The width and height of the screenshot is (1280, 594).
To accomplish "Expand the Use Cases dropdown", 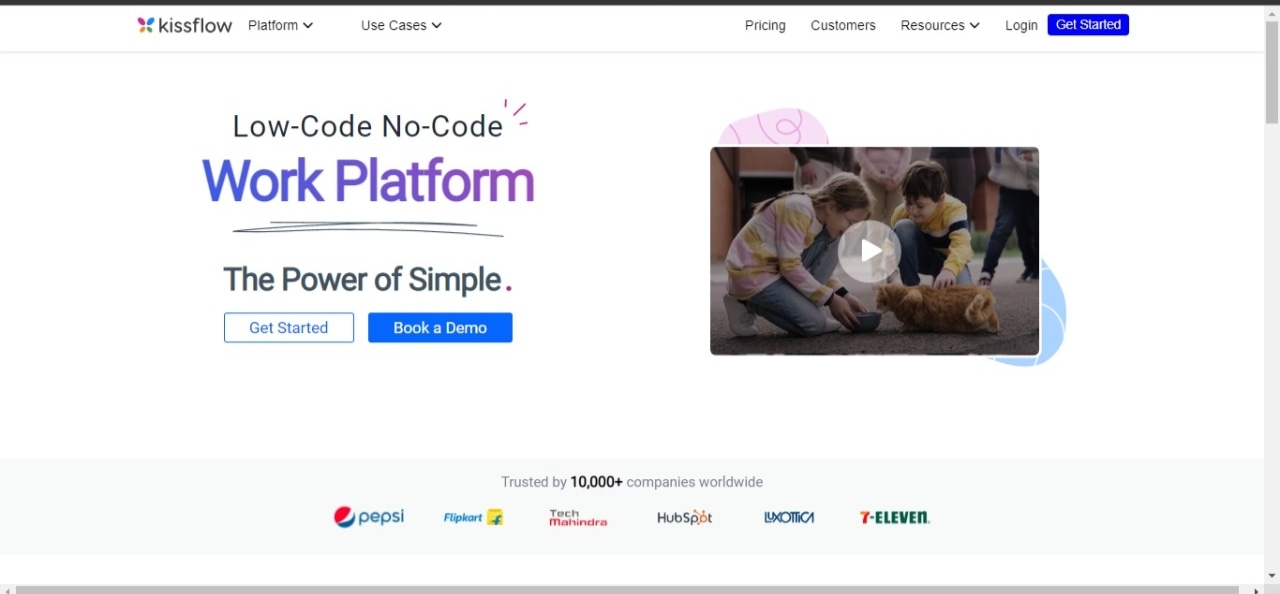I will pyautogui.click(x=401, y=25).
